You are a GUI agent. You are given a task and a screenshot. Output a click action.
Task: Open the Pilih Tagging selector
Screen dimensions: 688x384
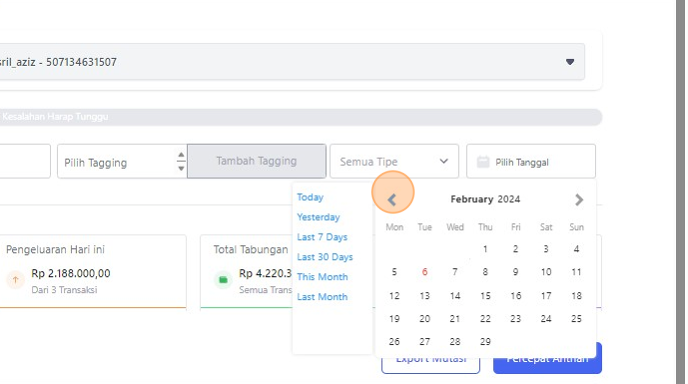pyautogui.click(x=122, y=161)
